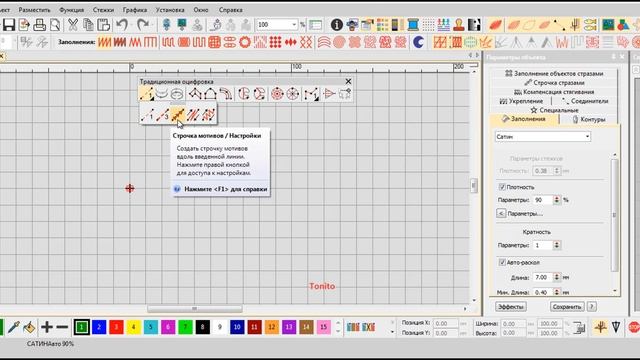The image size is (640, 360).
Task: Click the red STOP icon
Action: pos(634,327)
